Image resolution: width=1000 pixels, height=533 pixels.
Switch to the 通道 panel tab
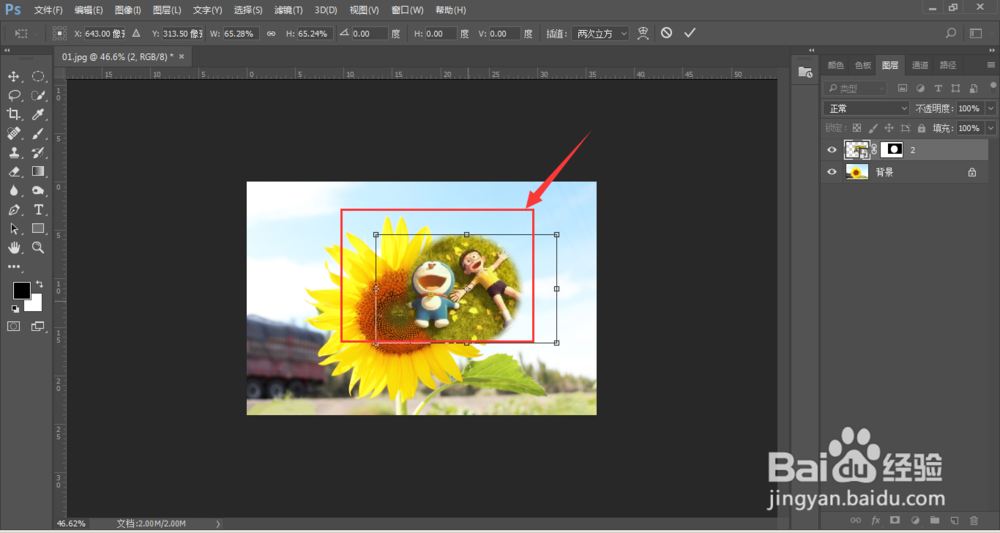pos(920,65)
